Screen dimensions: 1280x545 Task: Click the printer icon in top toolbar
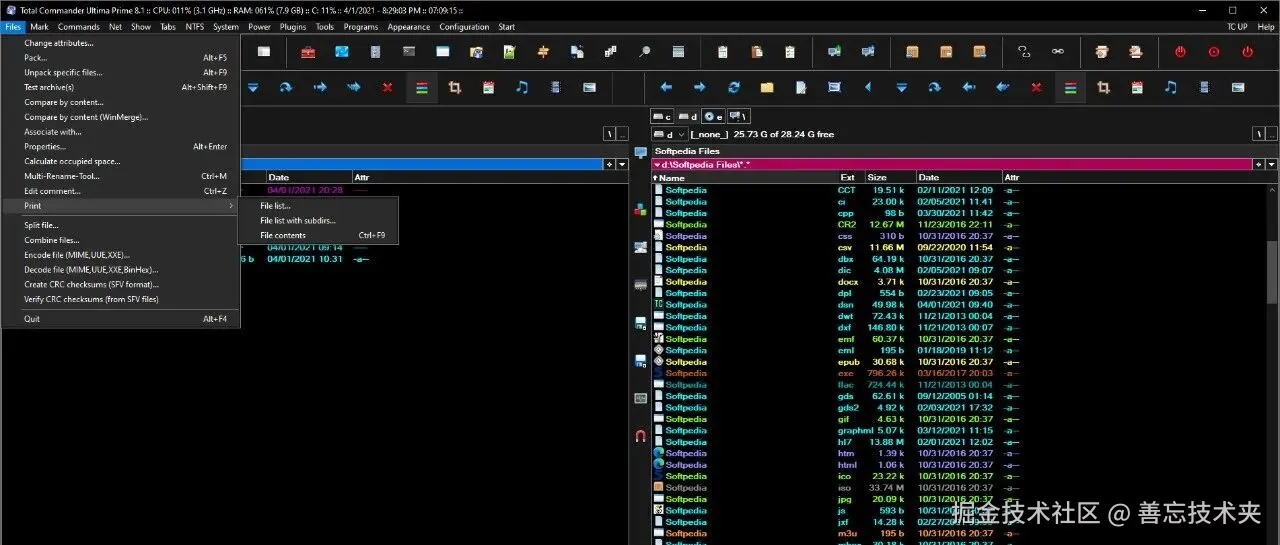(x=1101, y=51)
